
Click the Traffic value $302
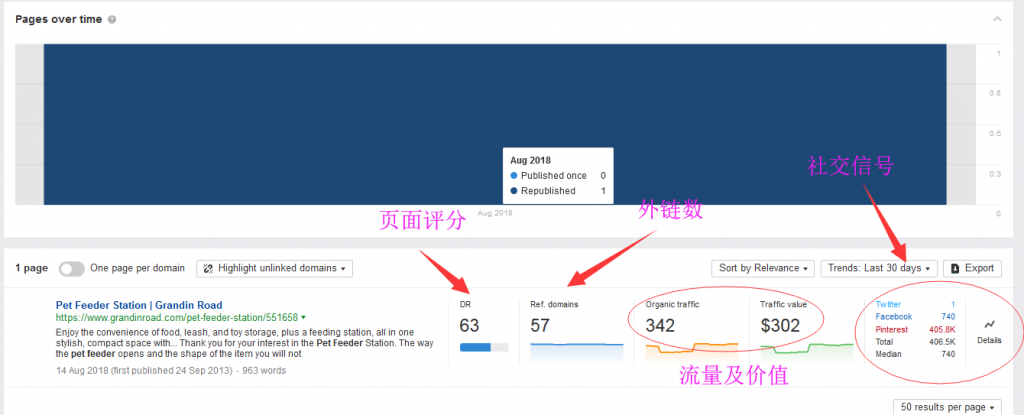point(780,325)
